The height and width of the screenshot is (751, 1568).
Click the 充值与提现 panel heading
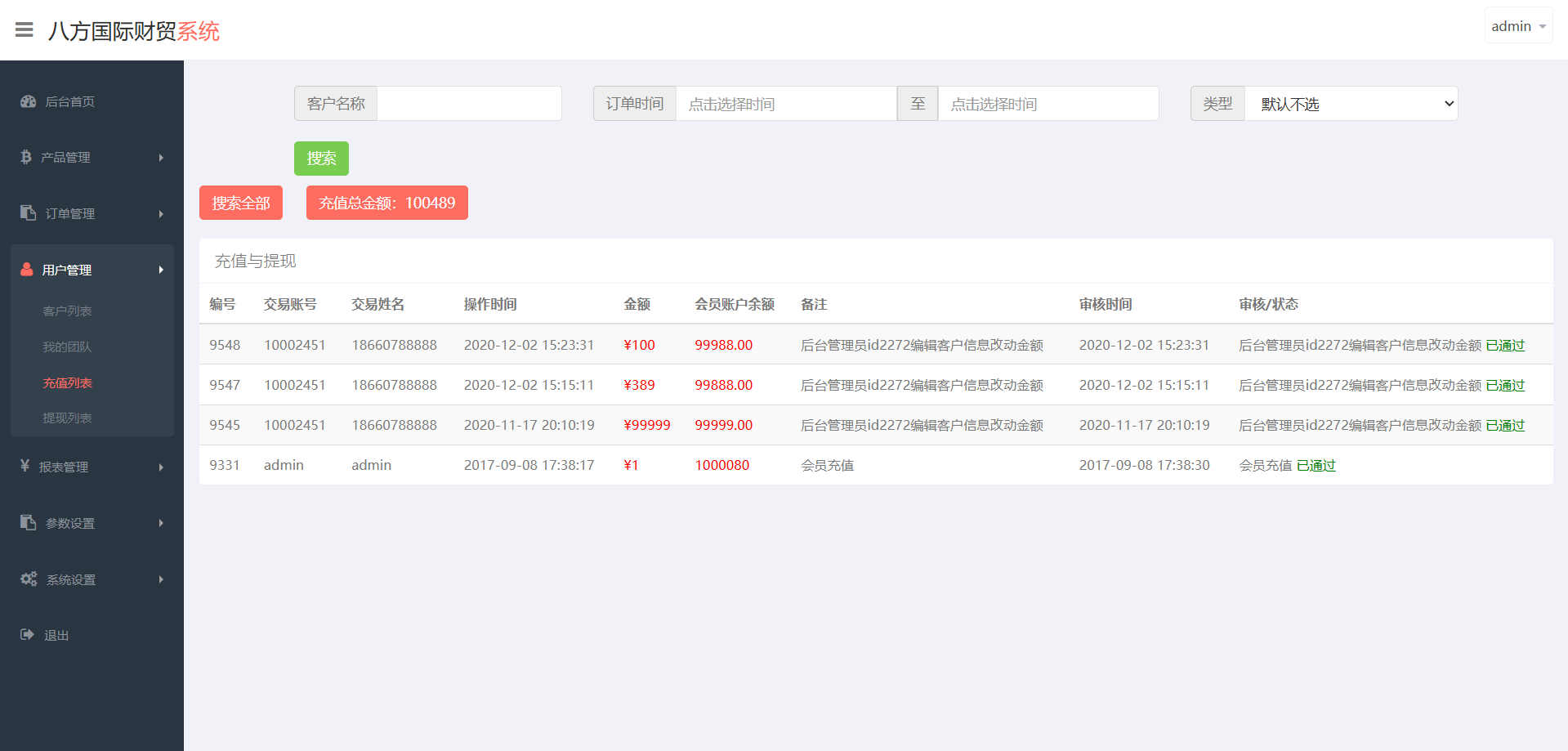pyautogui.click(x=255, y=261)
